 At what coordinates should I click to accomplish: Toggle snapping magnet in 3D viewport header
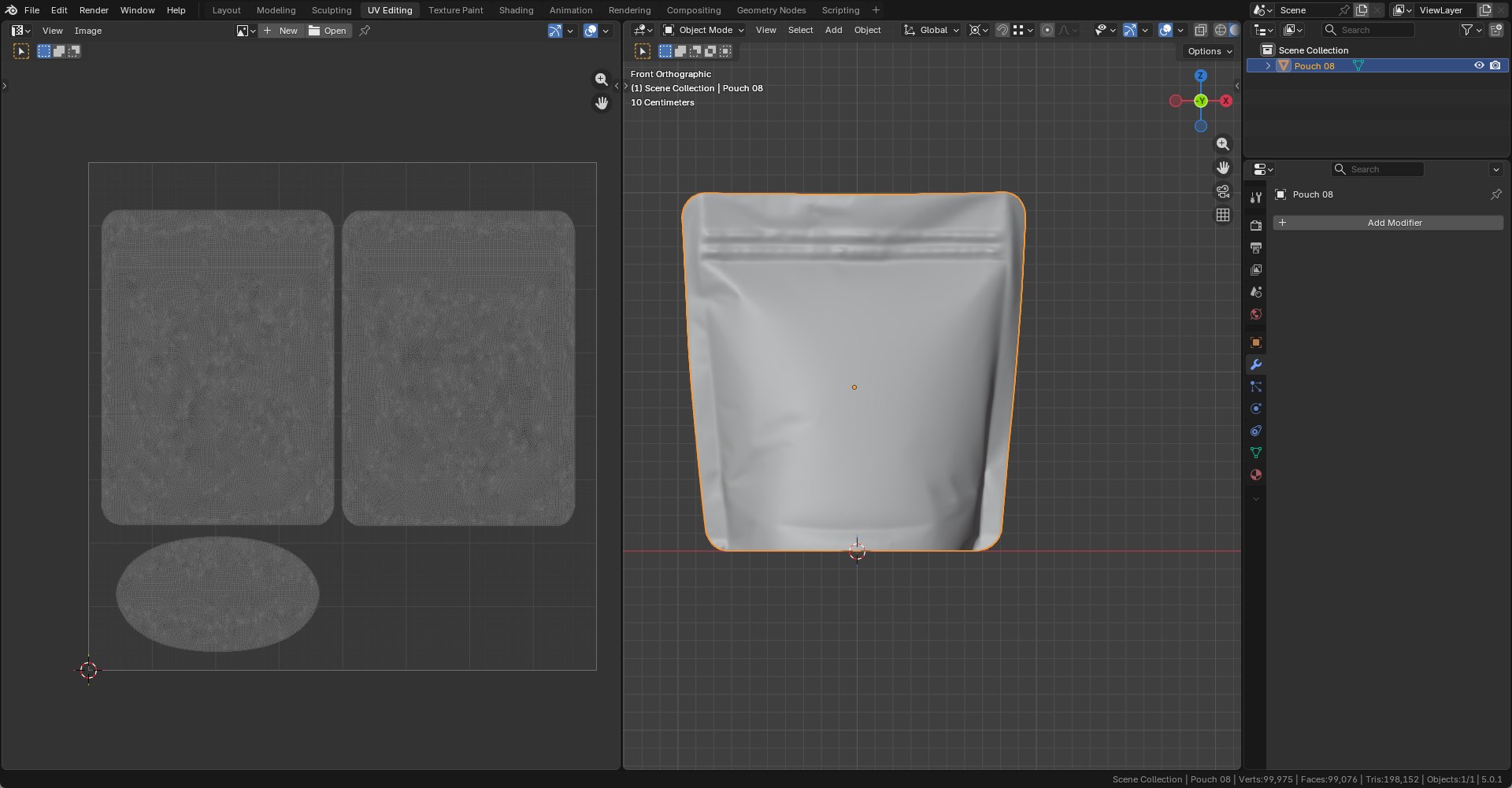(1002, 30)
